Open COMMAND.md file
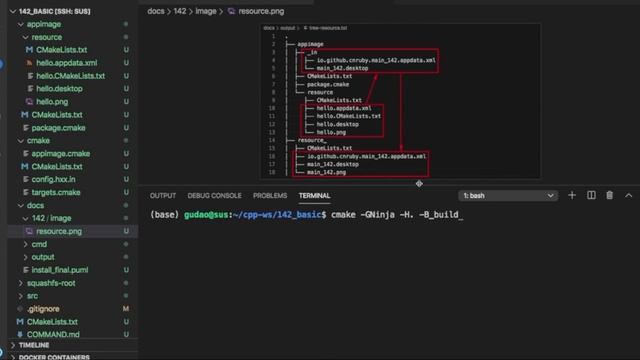 pyautogui.click(x=53, y=334)
